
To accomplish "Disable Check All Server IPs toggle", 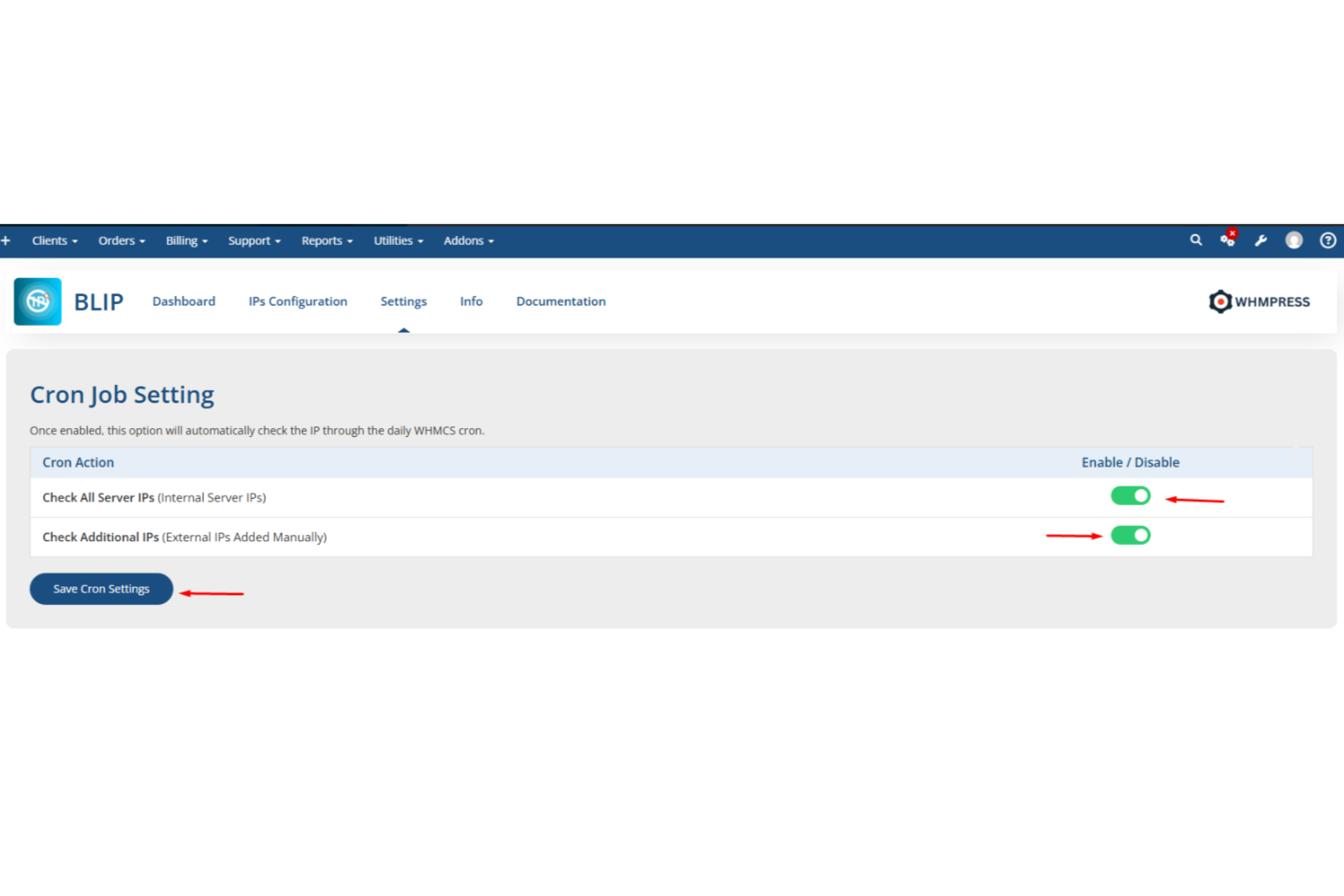I will [1130, 496].
